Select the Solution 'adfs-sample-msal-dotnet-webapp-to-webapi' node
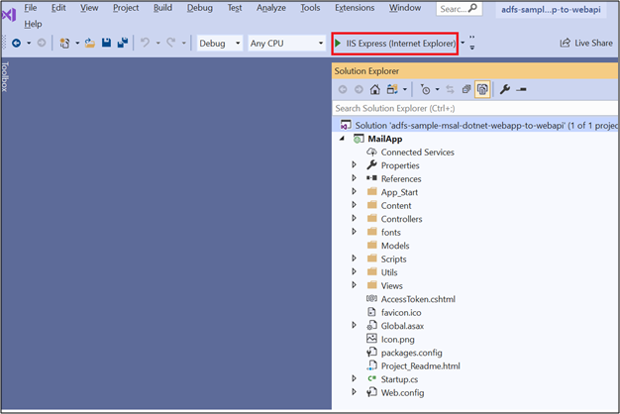The width and height of the screenshot is (620, 414). pyautogui.click(x=475, y=125)
